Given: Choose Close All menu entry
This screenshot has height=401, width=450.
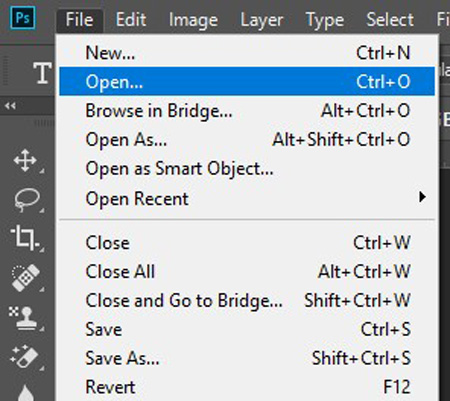Looking at the screenshot, I should (x=247, y=271).
